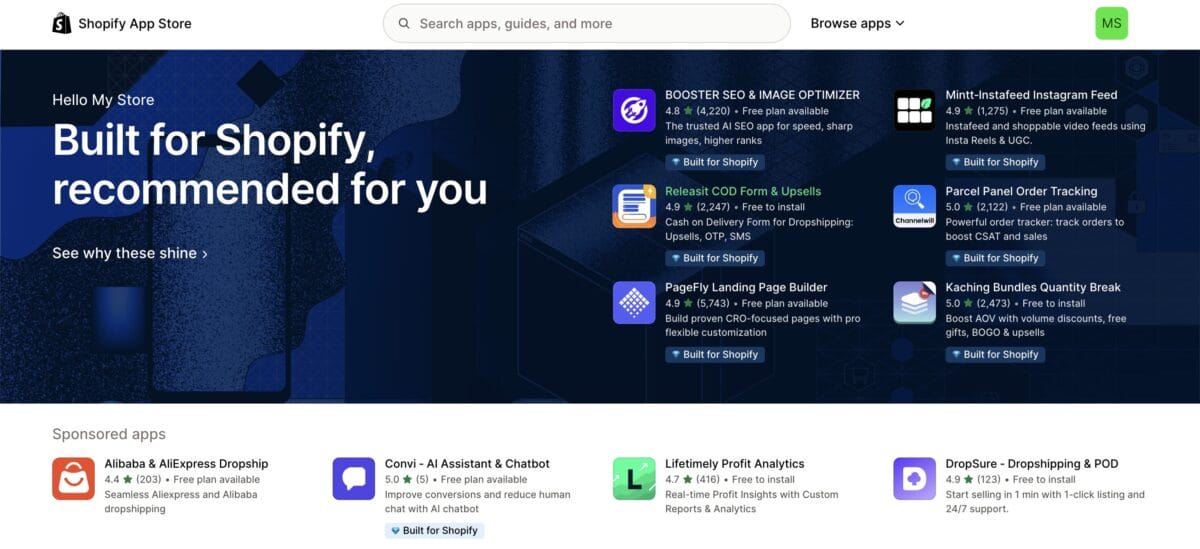Viewport: 1200px width, 549px height.
Task: Click Built for Shopify badge under Convi
Action: 434,531
